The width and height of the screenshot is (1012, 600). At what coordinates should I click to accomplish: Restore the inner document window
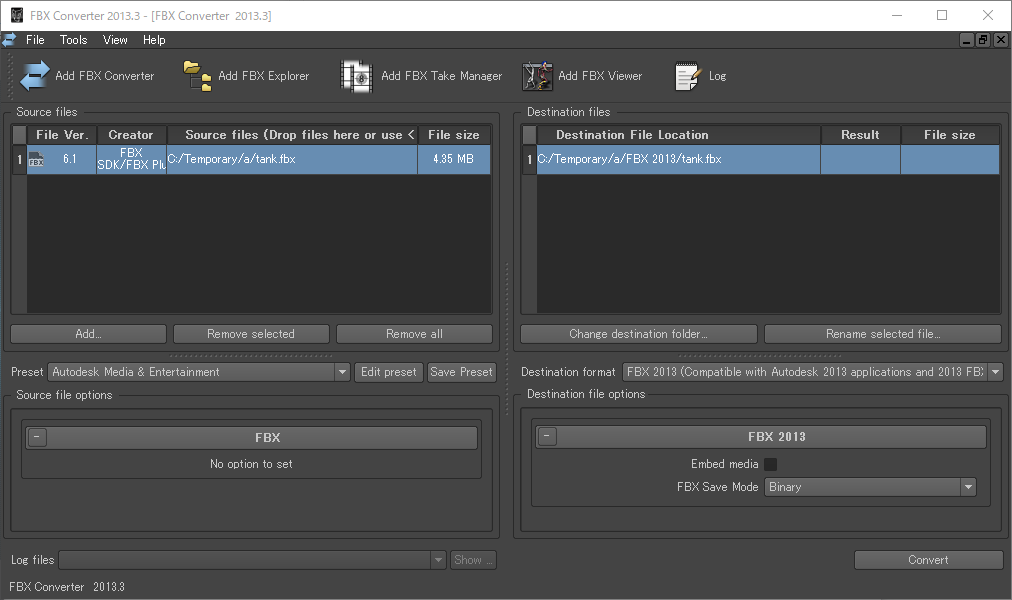click(x=983, y=40)
